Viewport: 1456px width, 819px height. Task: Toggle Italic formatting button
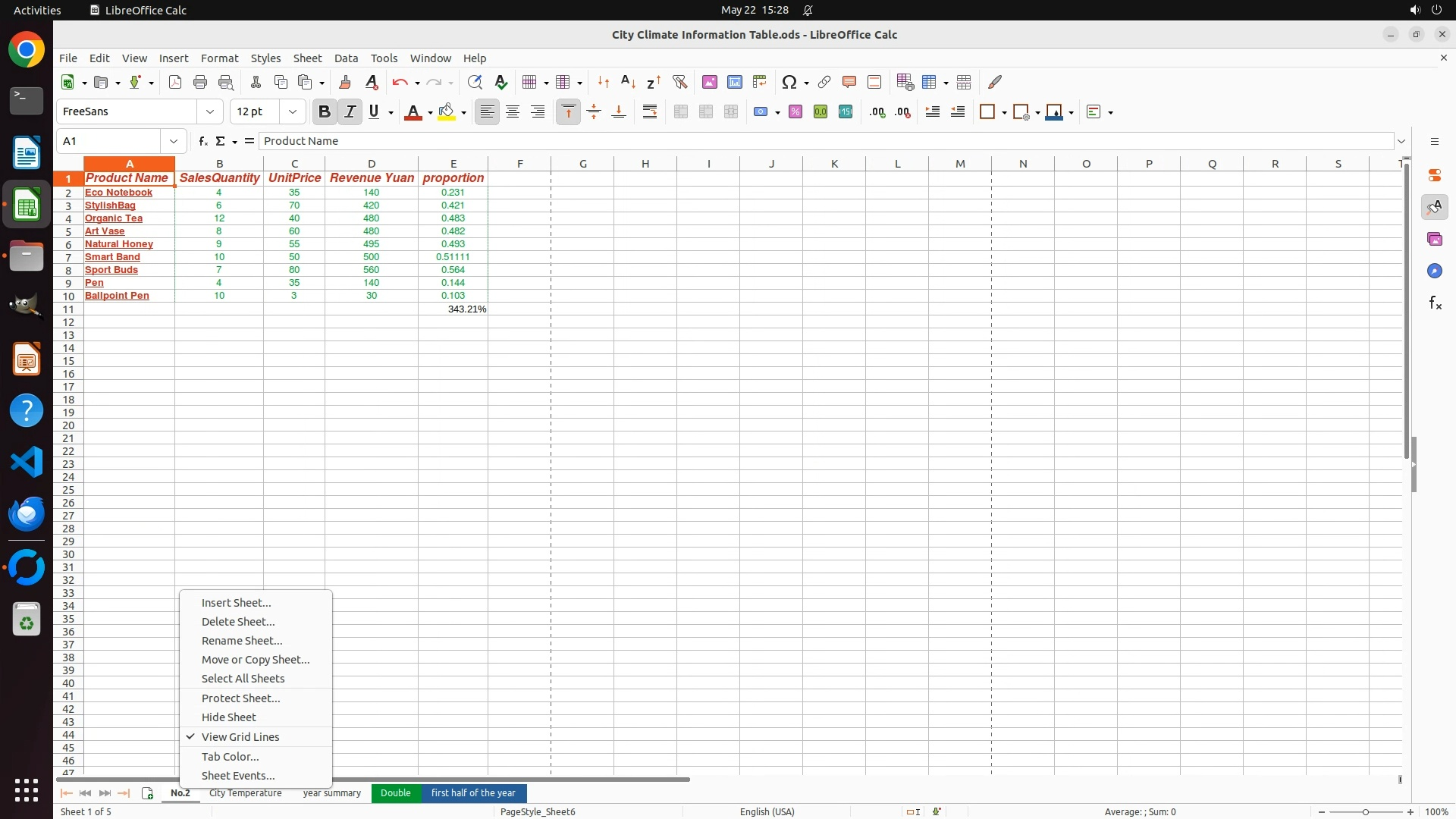[x=350, y=112]
